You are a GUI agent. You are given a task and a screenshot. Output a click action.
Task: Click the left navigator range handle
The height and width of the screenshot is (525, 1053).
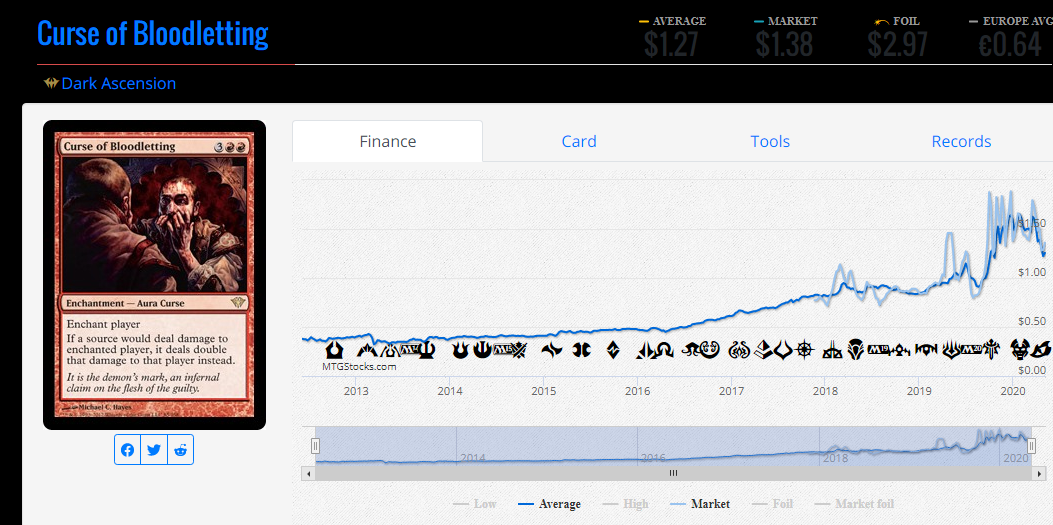(x=315, y=446)
